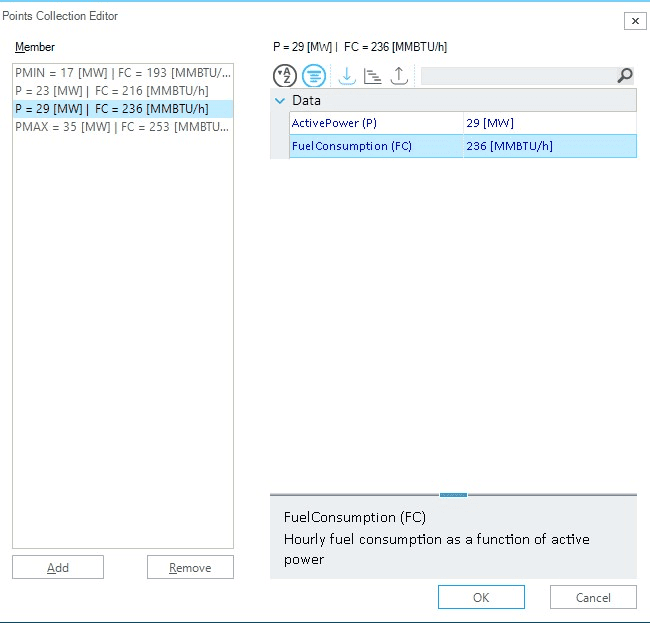Screen dimensions: 650x623
Task: Click the hierarchy chart toolbar icon
Action: tap(372, 76)
